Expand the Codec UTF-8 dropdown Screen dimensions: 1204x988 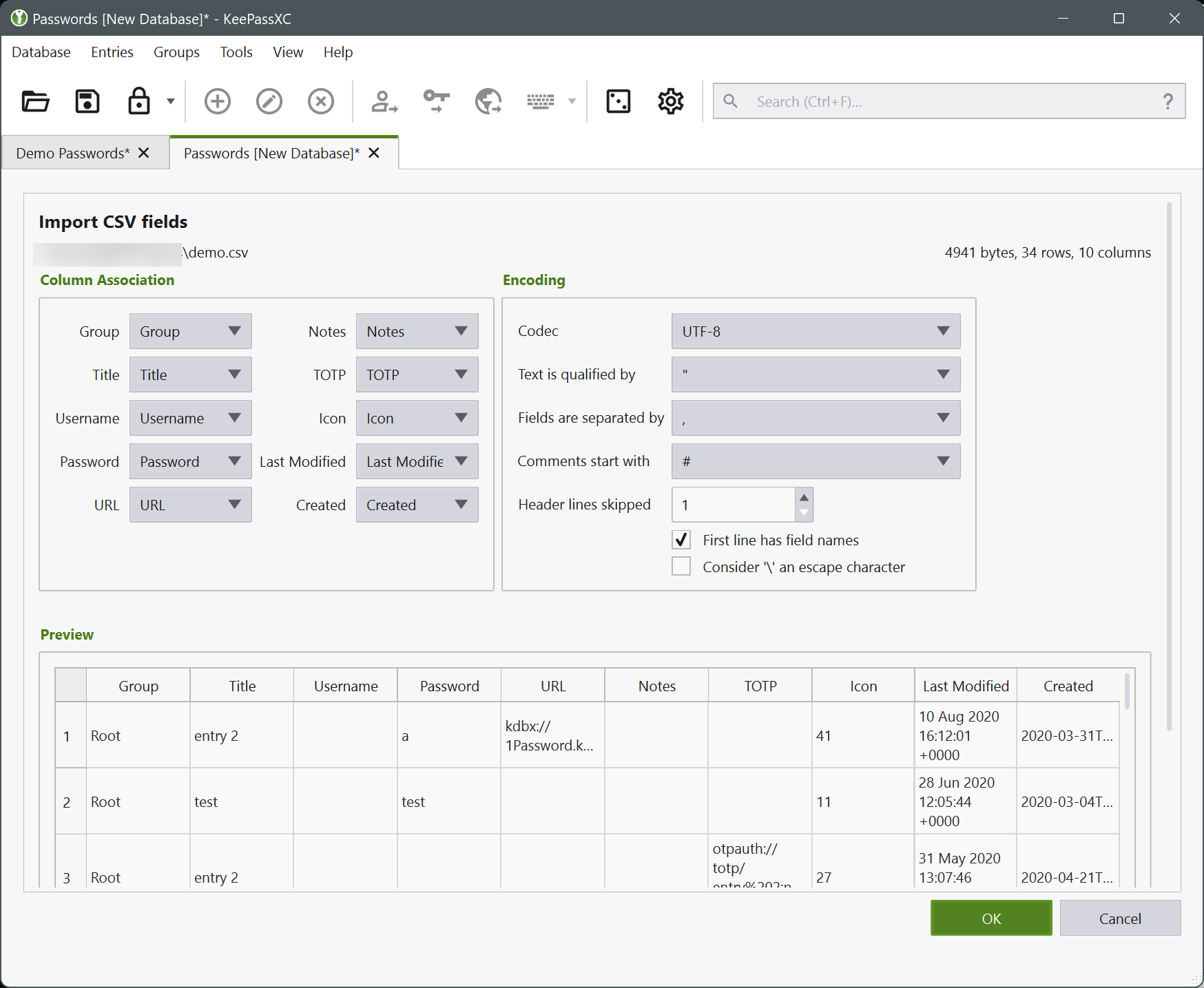point(816,331)
